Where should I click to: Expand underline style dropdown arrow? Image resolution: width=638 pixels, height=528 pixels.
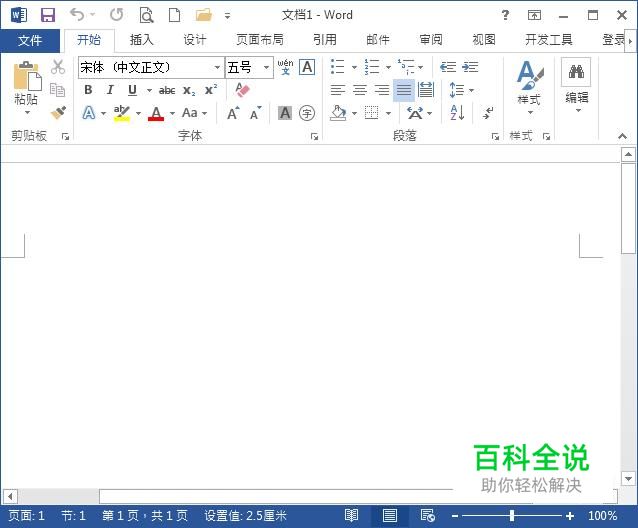149,90
